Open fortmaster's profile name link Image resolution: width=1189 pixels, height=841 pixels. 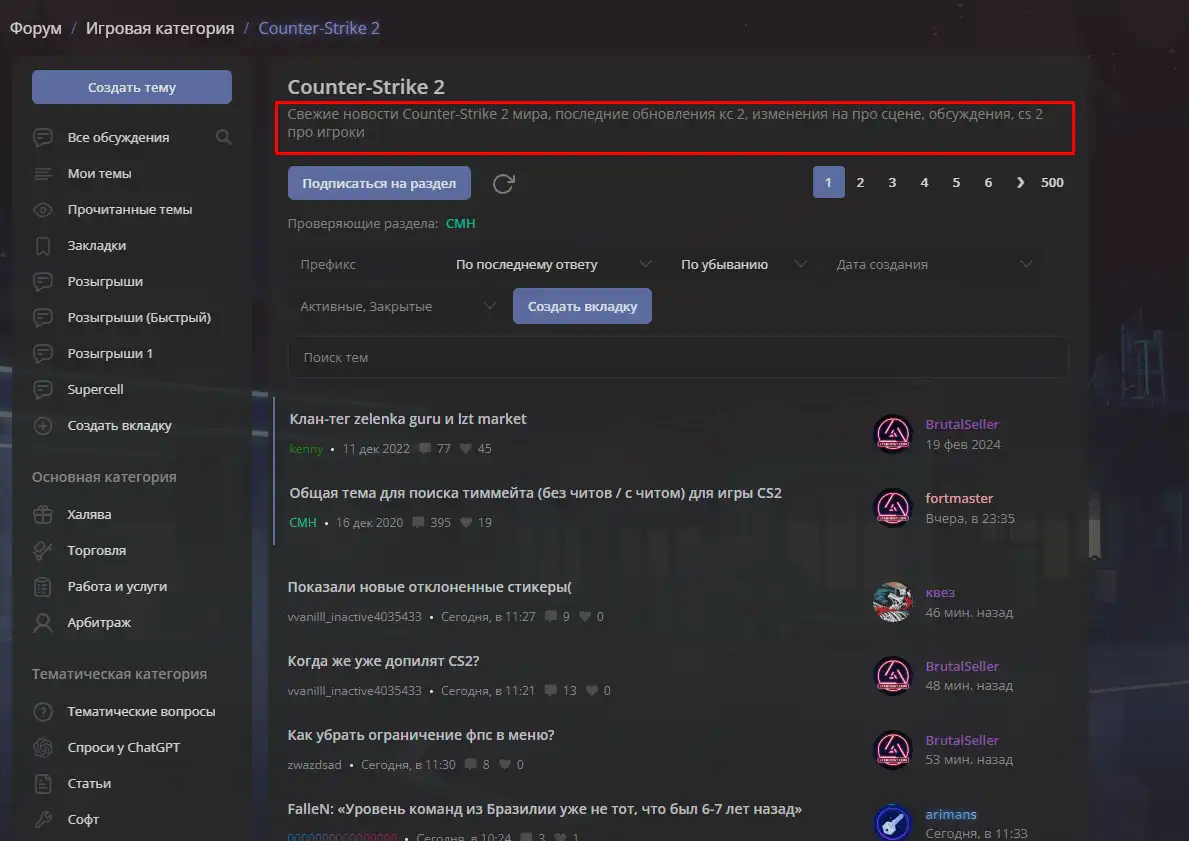coord(959,498)
